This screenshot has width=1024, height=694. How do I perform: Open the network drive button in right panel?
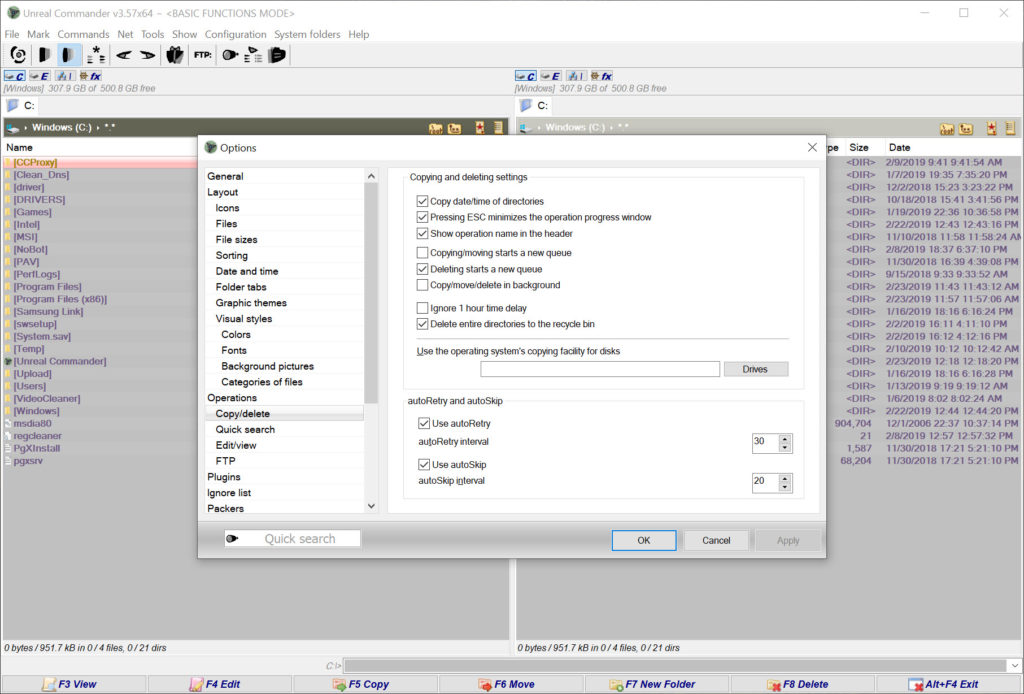575,76
